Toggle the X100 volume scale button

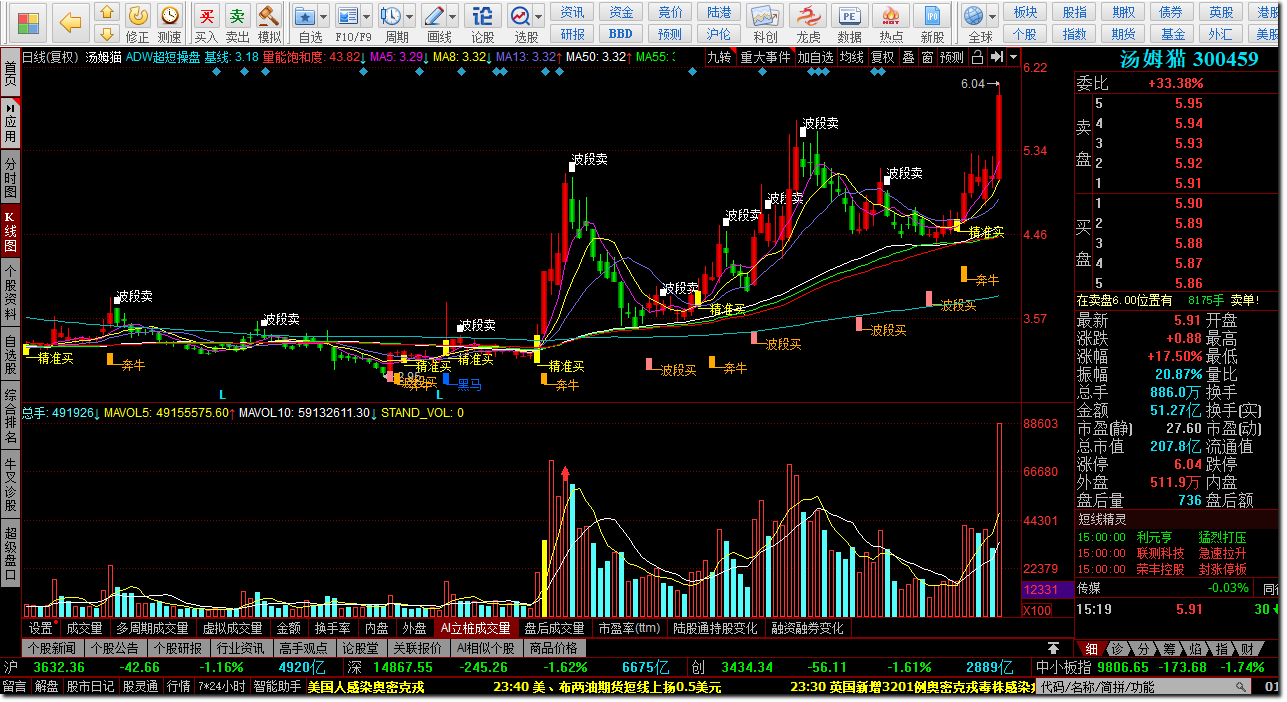tap(1037, 610)
